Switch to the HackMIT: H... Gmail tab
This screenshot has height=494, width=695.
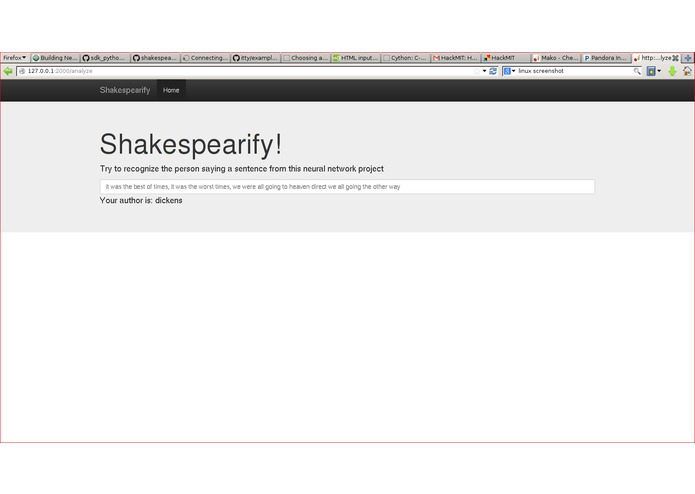(456, 58)
